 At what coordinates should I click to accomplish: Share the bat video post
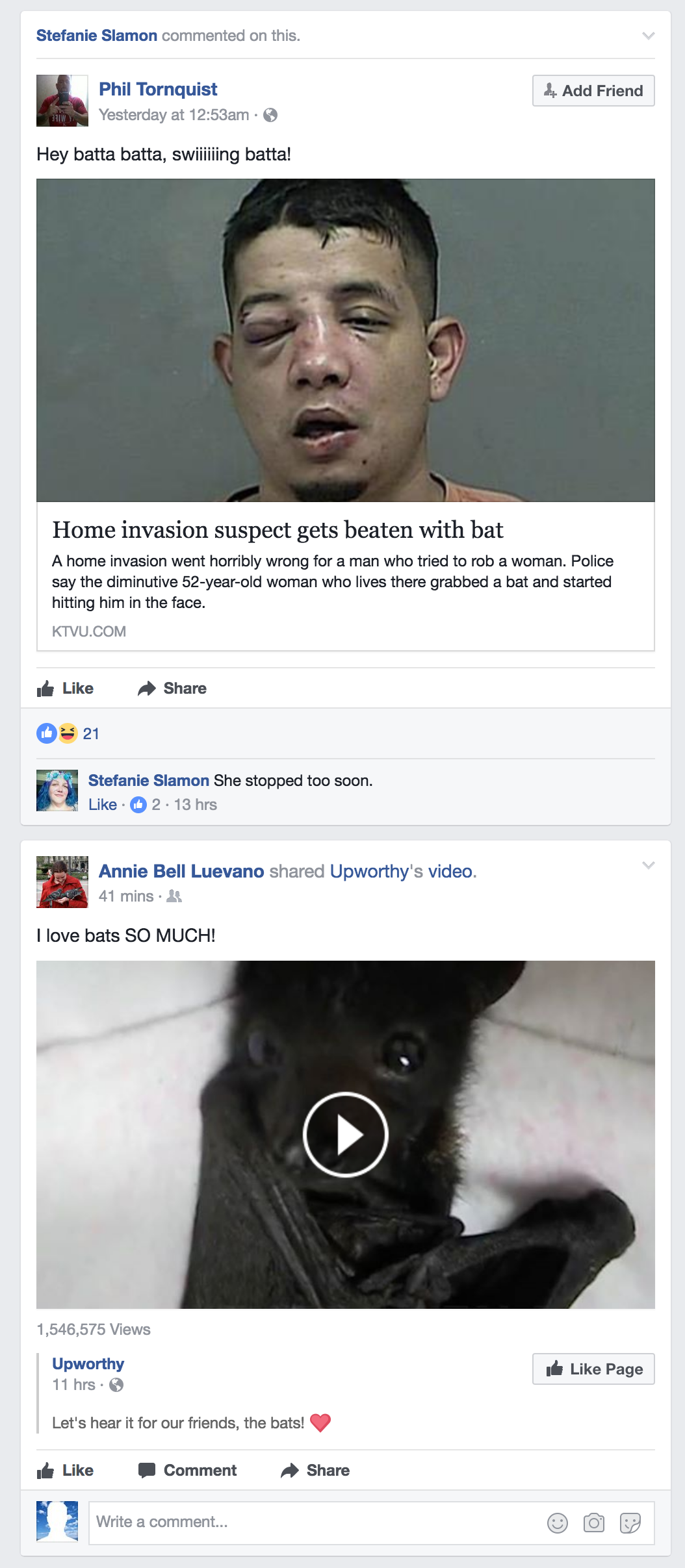[315, 1471]
